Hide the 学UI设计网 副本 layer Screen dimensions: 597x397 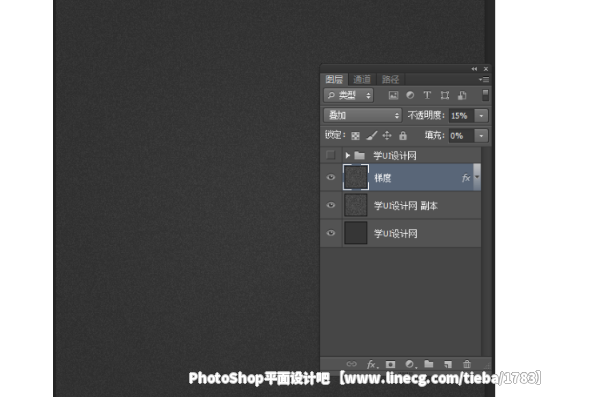331,205
